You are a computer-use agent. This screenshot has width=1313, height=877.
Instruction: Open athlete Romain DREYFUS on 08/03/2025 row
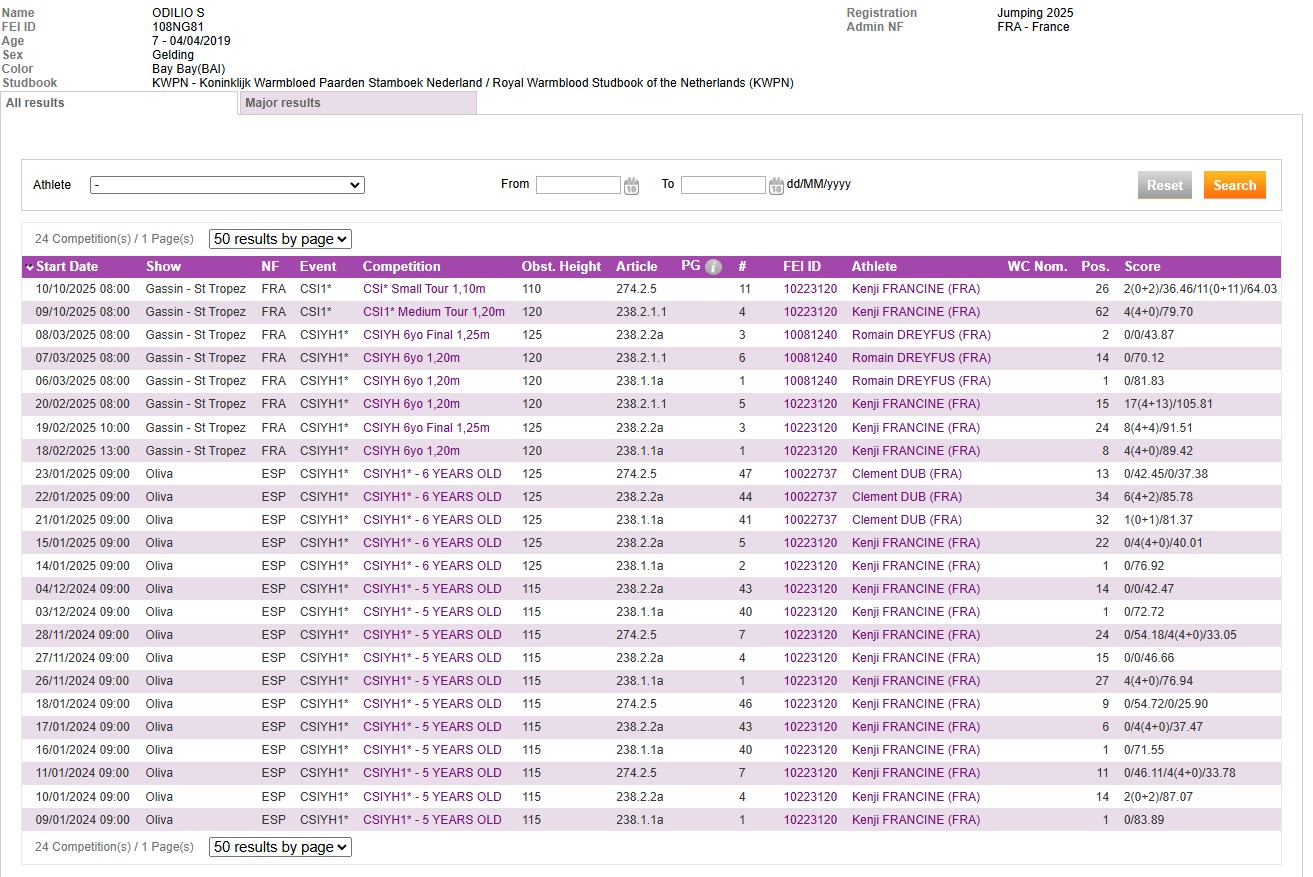[x=921, y=335]
